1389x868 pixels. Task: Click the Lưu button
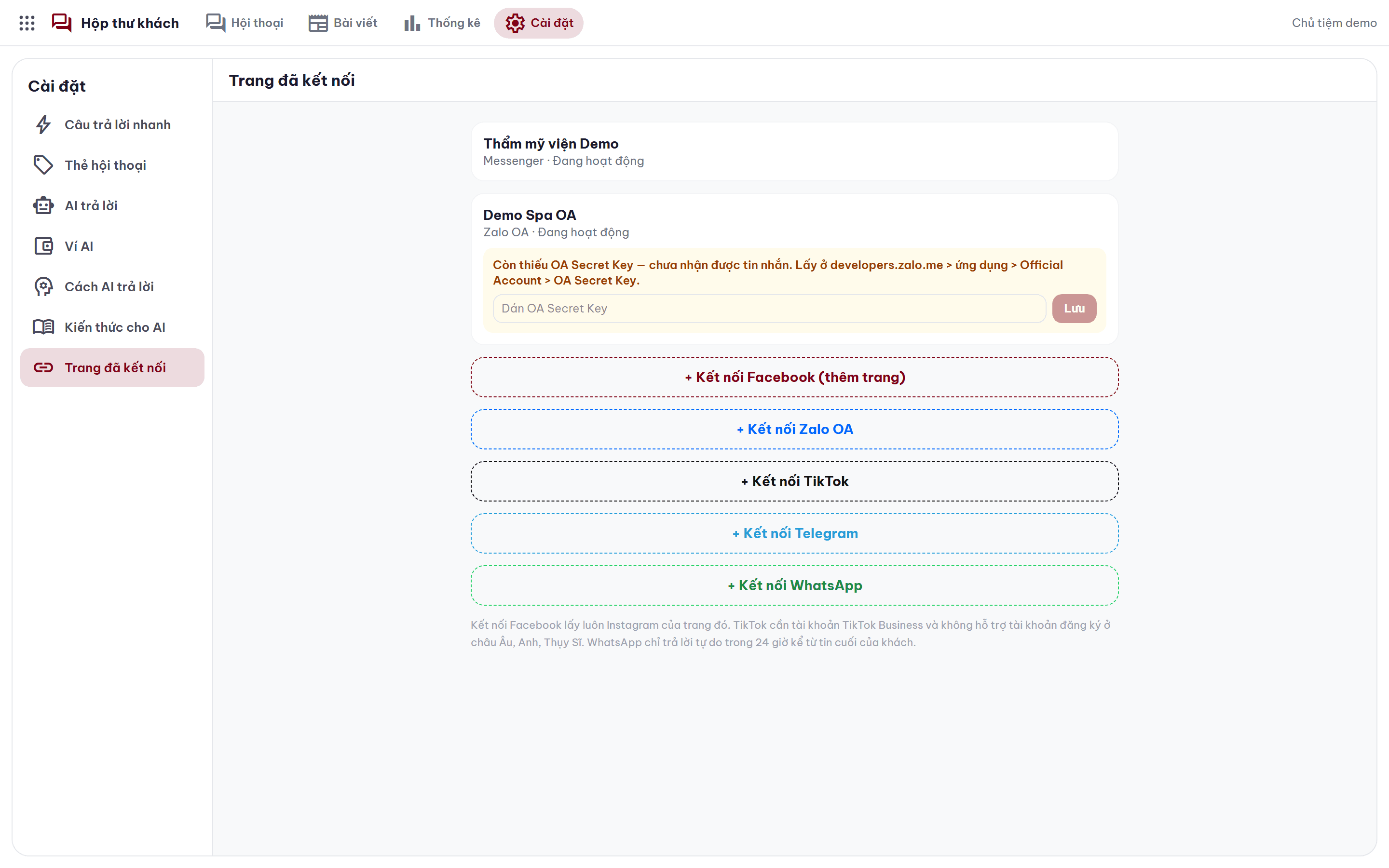point(1074,309)
